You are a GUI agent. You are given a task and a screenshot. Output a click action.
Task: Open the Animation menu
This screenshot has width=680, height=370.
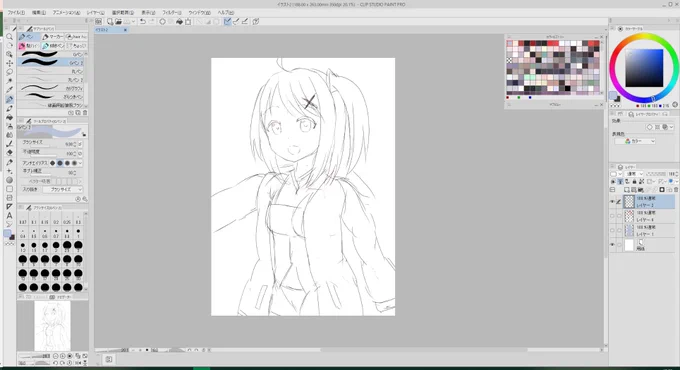click(66, 13)
